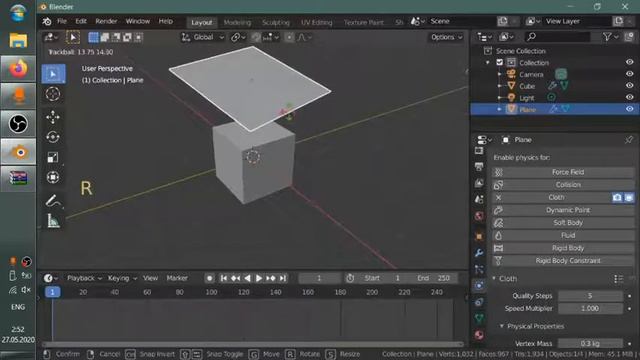Image resolution: width=640 pixels, height=360 pixels.
Task: Expand the Cube item in outliner
Action: coord(500,86)
